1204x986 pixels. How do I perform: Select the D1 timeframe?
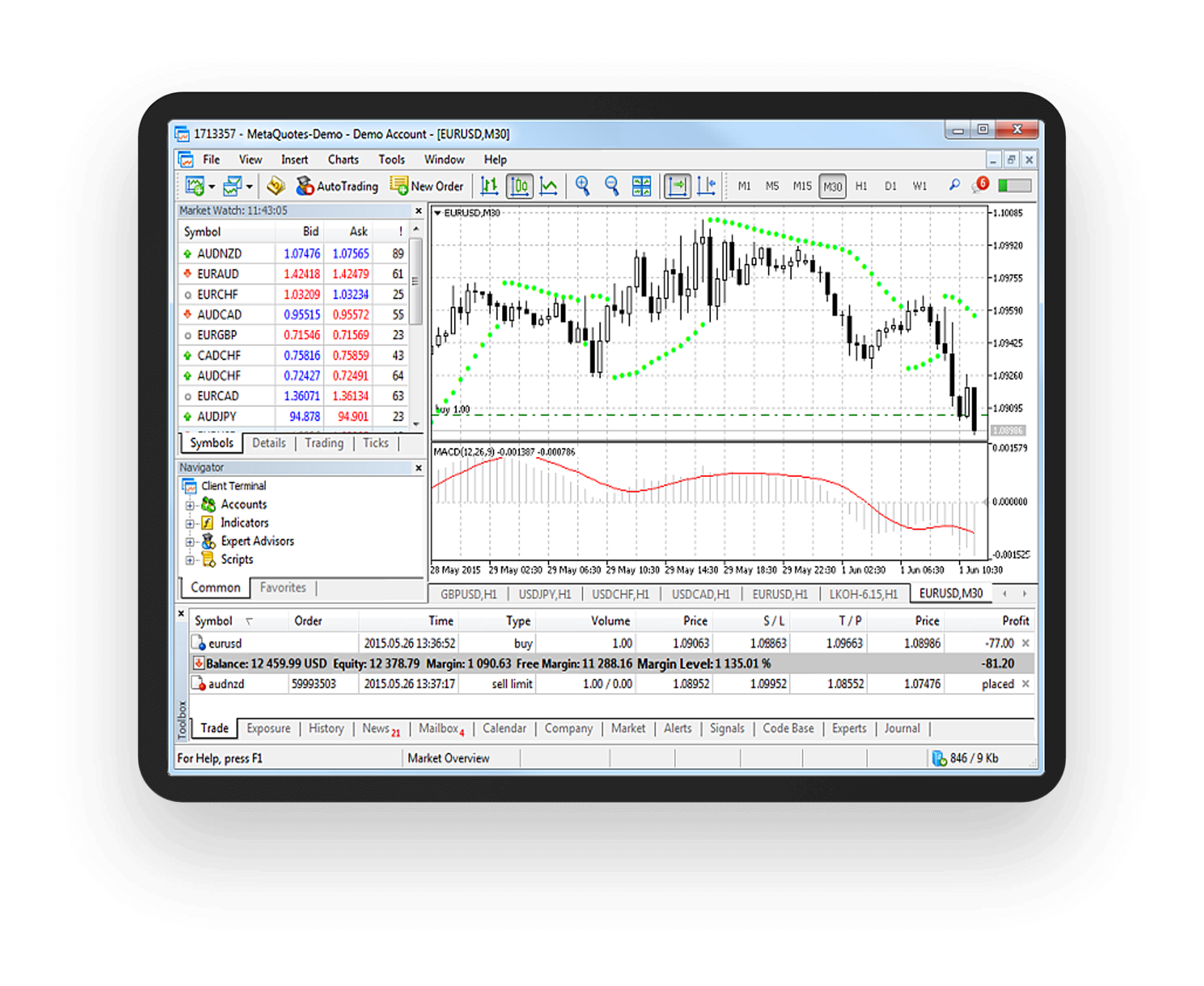[890, 186]
